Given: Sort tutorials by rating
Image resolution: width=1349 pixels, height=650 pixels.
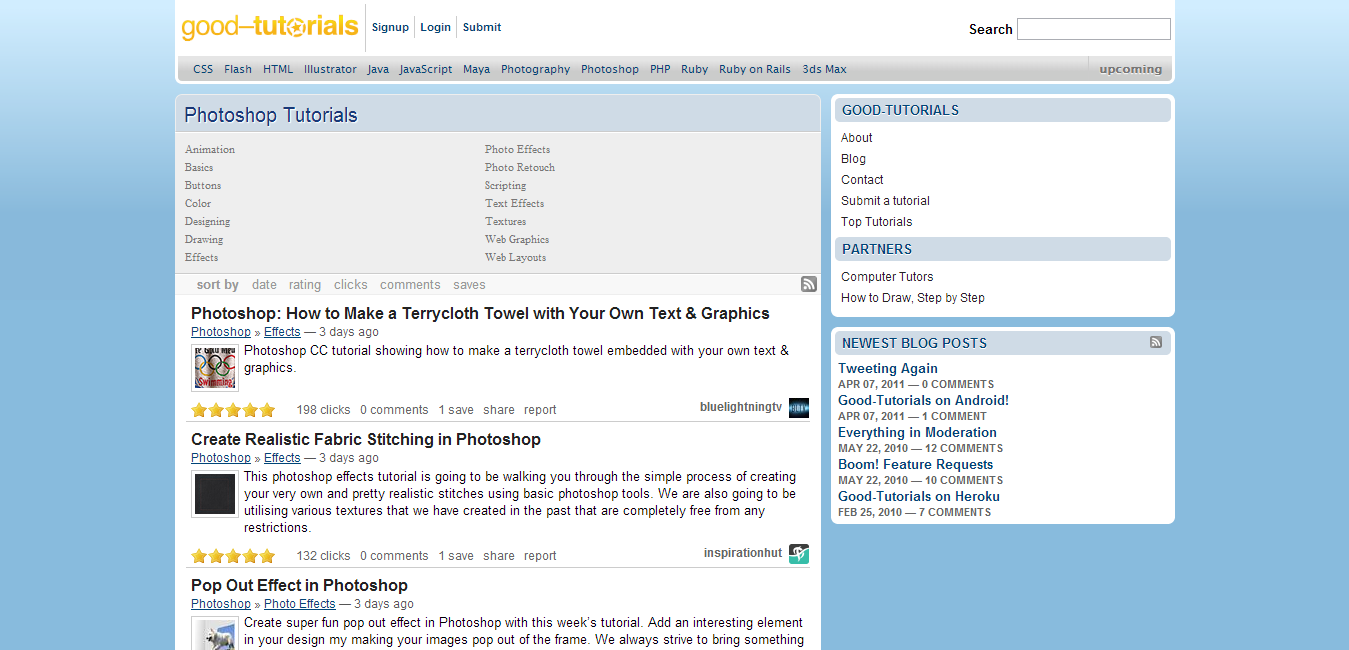Looking at the screenshot, I should click(305, 285).
